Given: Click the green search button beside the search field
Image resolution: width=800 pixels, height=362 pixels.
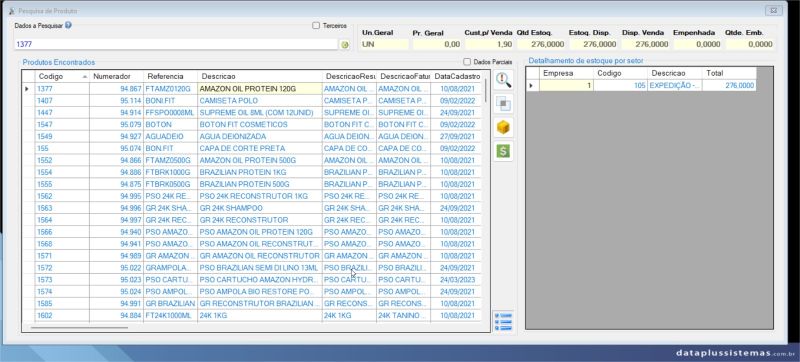Looking at the screenshot, I should [344, 45].
